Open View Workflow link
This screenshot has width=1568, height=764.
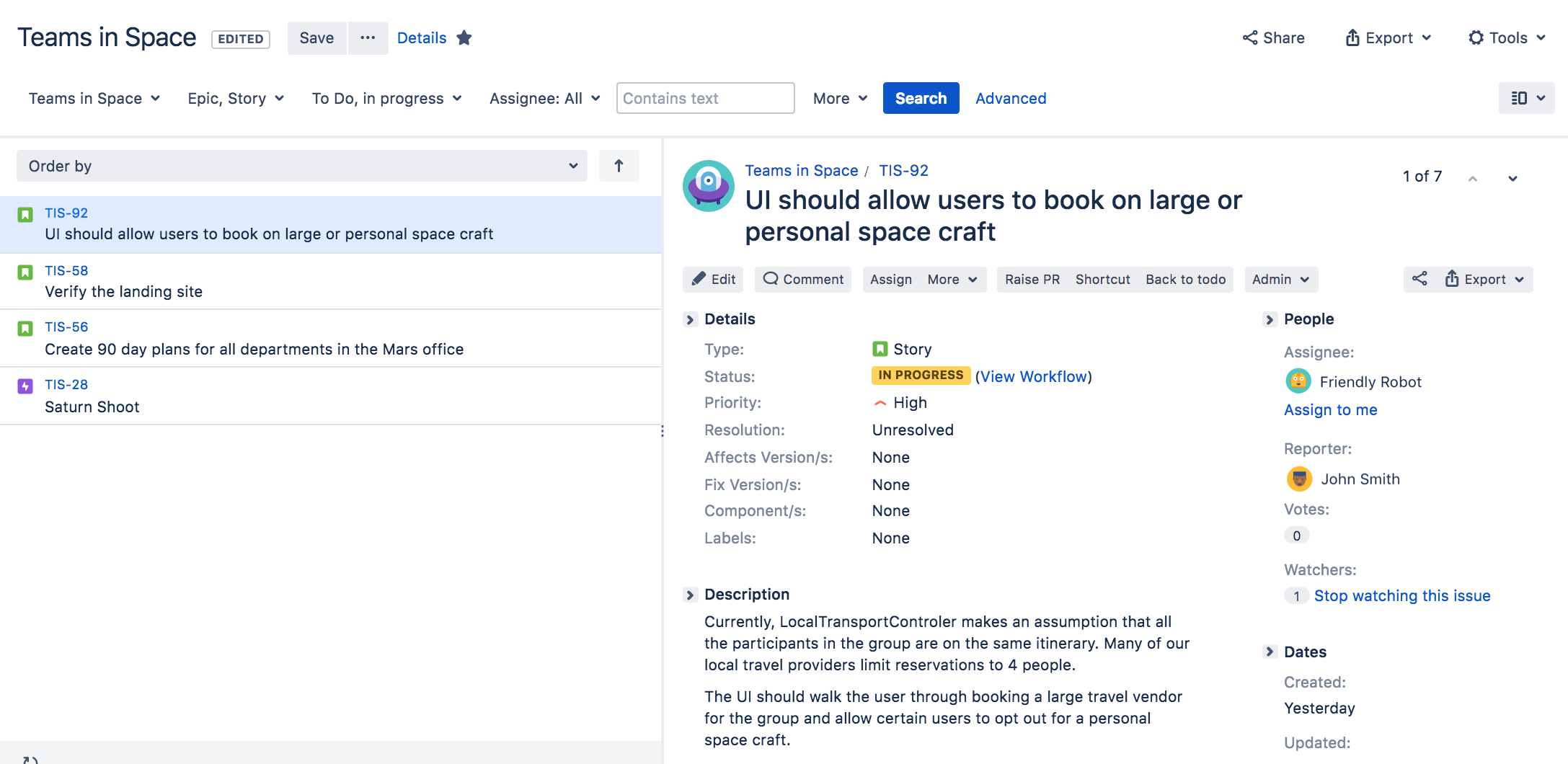point(1033,376)
